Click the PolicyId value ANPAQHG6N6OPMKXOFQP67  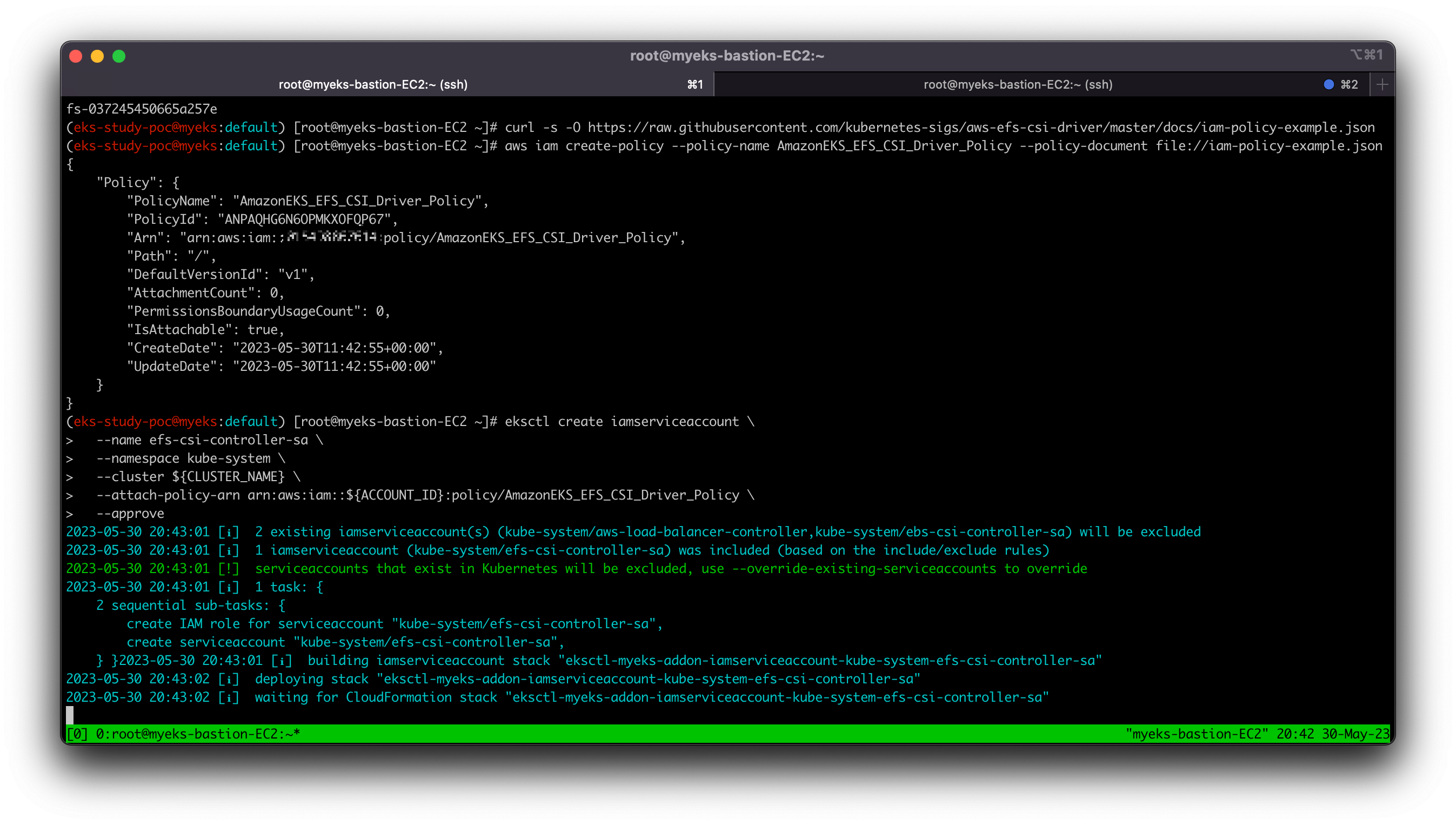click(304, 219)
